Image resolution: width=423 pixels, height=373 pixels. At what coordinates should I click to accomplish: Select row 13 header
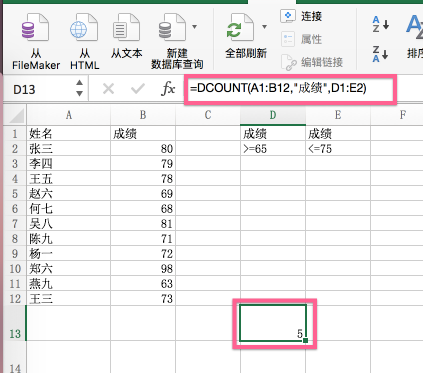click(x=15, y=323)
